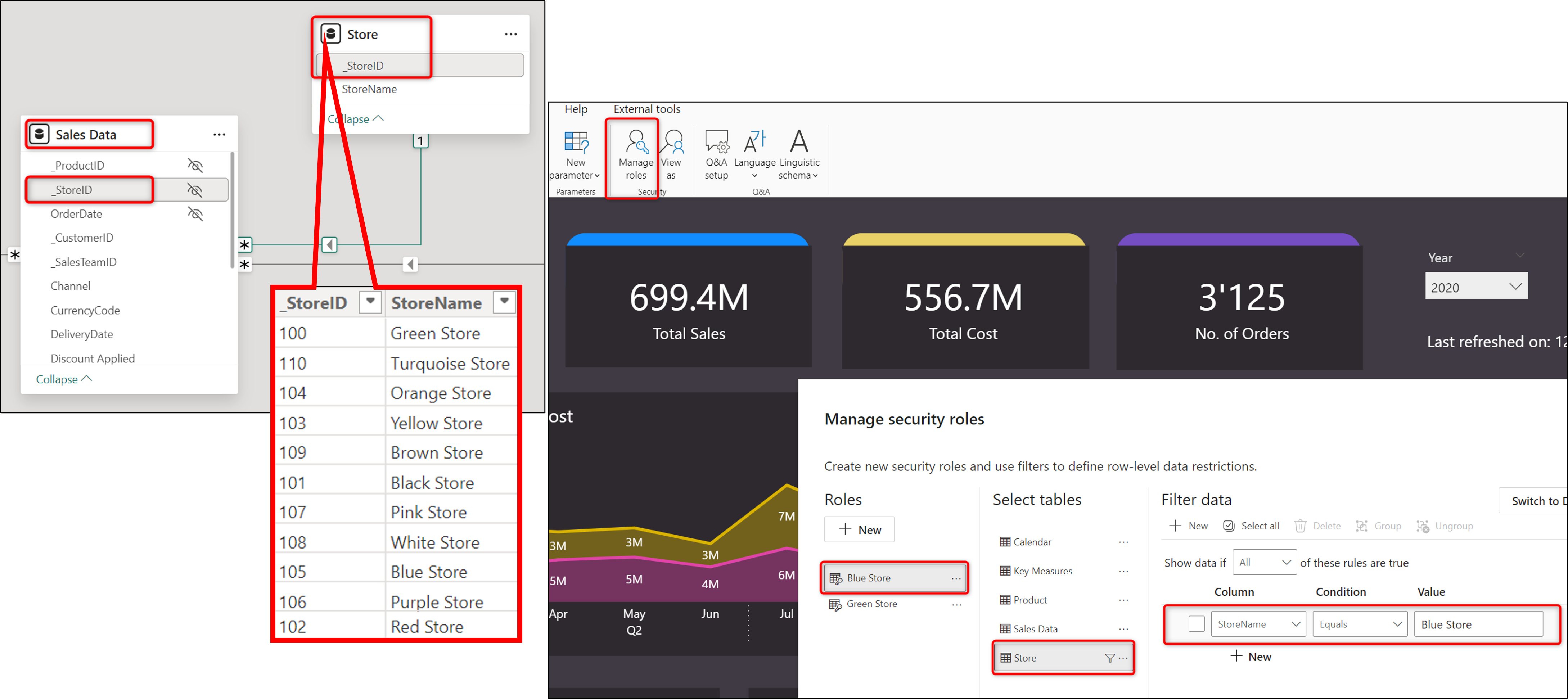Click the Key Measures table icon
The height and width of the screenshot is (699, 1568).
[1005, 571]
